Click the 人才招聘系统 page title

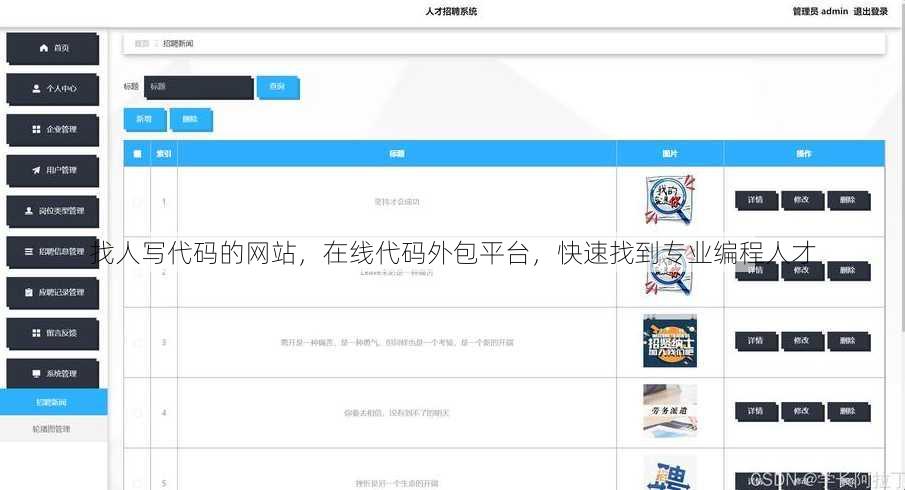[451, 11]
